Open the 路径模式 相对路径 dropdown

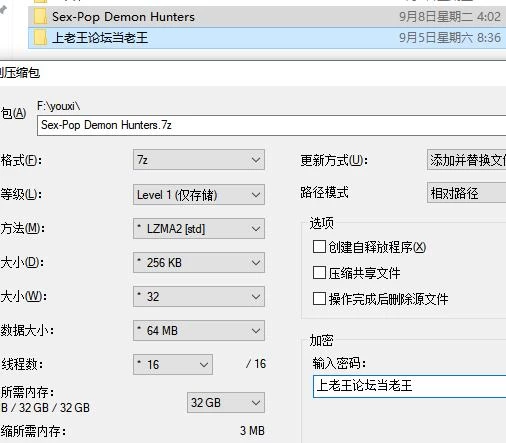[466, 193]
